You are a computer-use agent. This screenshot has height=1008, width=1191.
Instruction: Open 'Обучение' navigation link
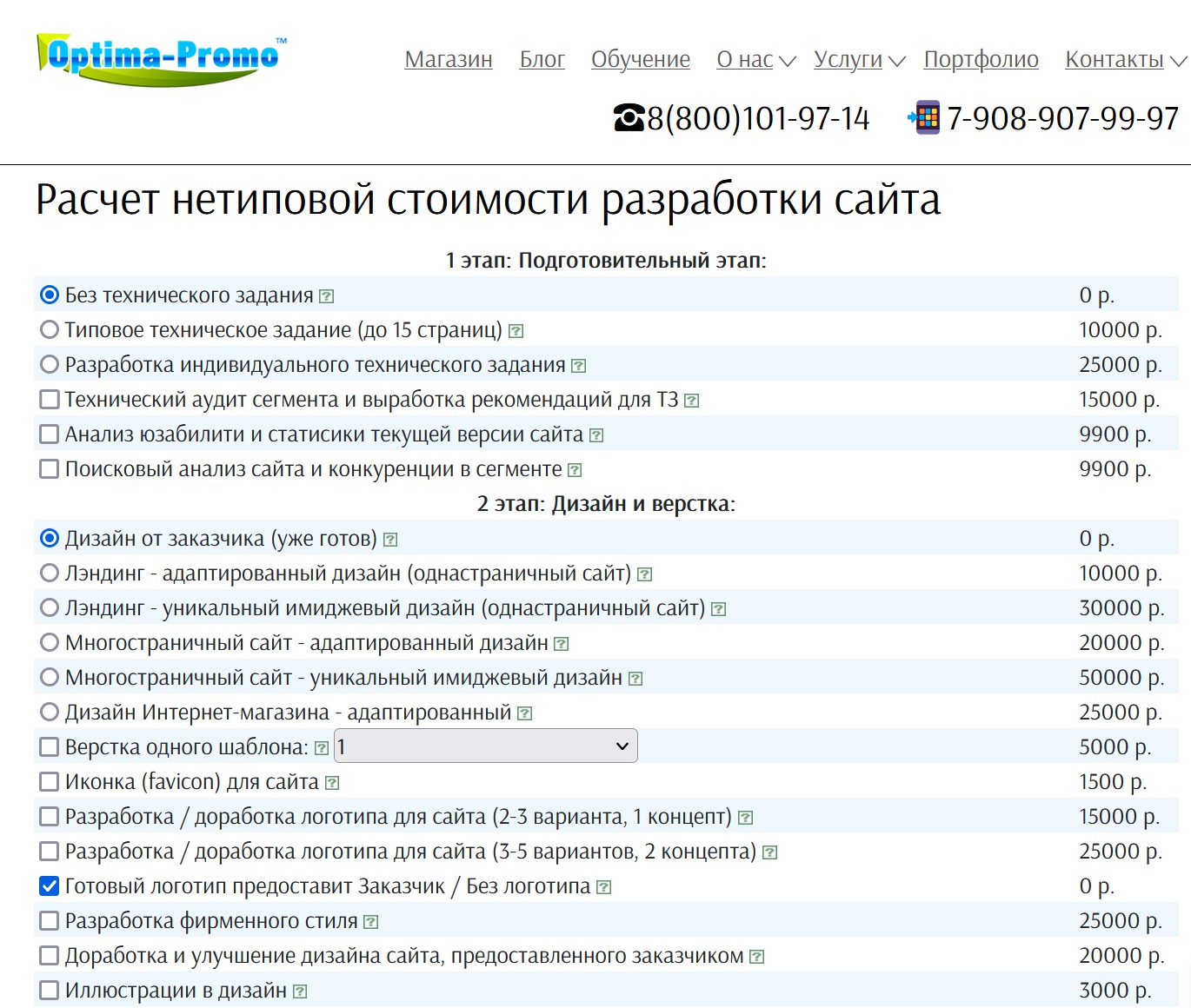coord(641,59)
